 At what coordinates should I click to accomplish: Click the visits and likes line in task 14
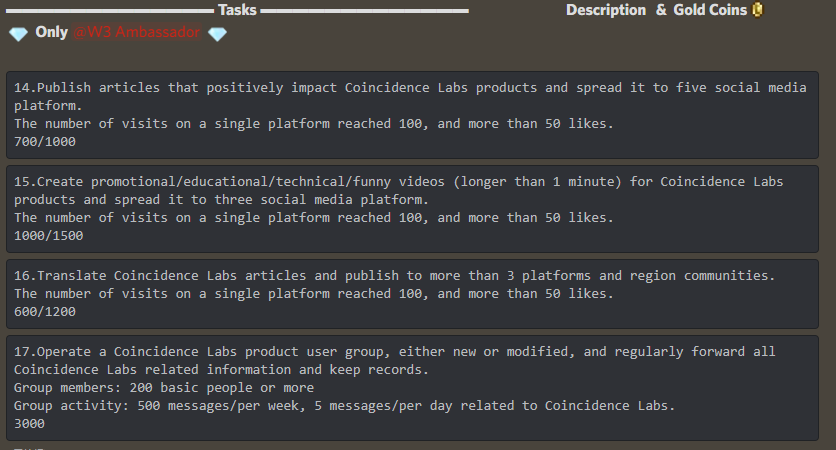pyautogui.click(x=314, y=124)
